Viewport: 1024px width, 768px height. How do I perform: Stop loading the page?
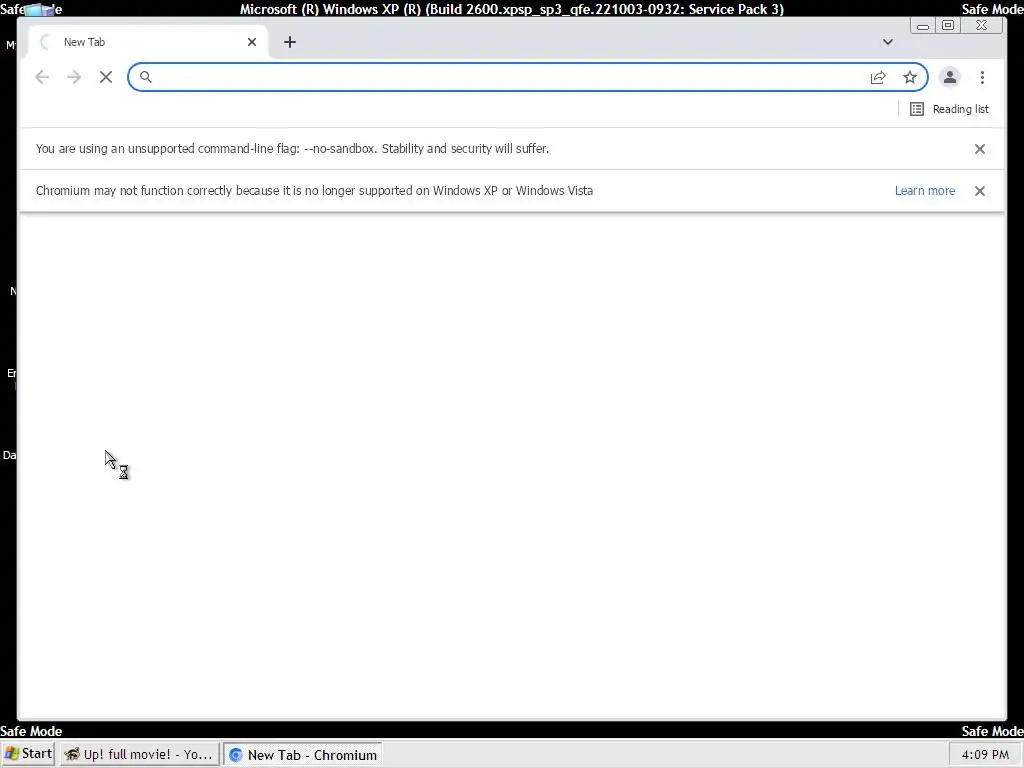(106, 77)
